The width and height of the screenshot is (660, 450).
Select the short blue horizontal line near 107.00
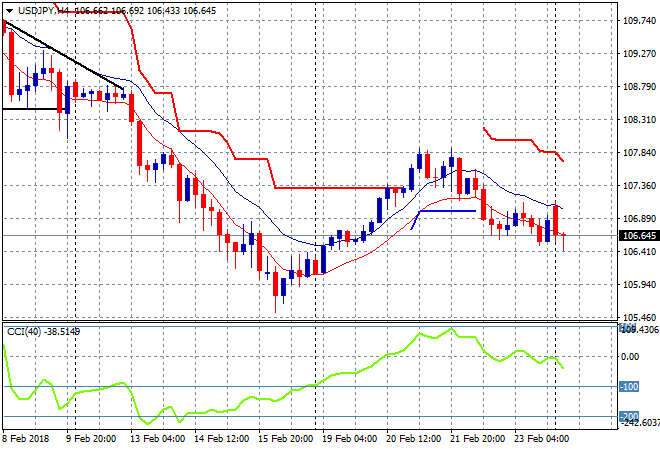pos(447,211)
